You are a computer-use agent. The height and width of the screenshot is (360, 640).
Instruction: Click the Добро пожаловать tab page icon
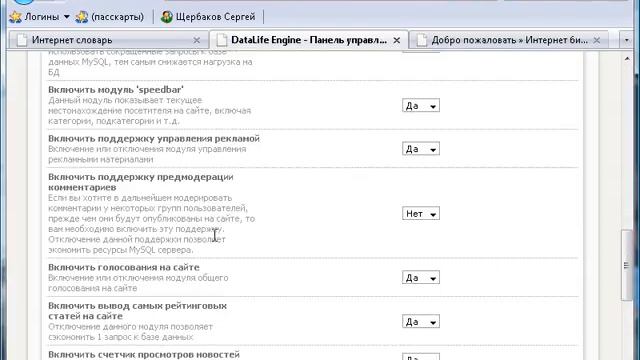[x=422, y=40]
